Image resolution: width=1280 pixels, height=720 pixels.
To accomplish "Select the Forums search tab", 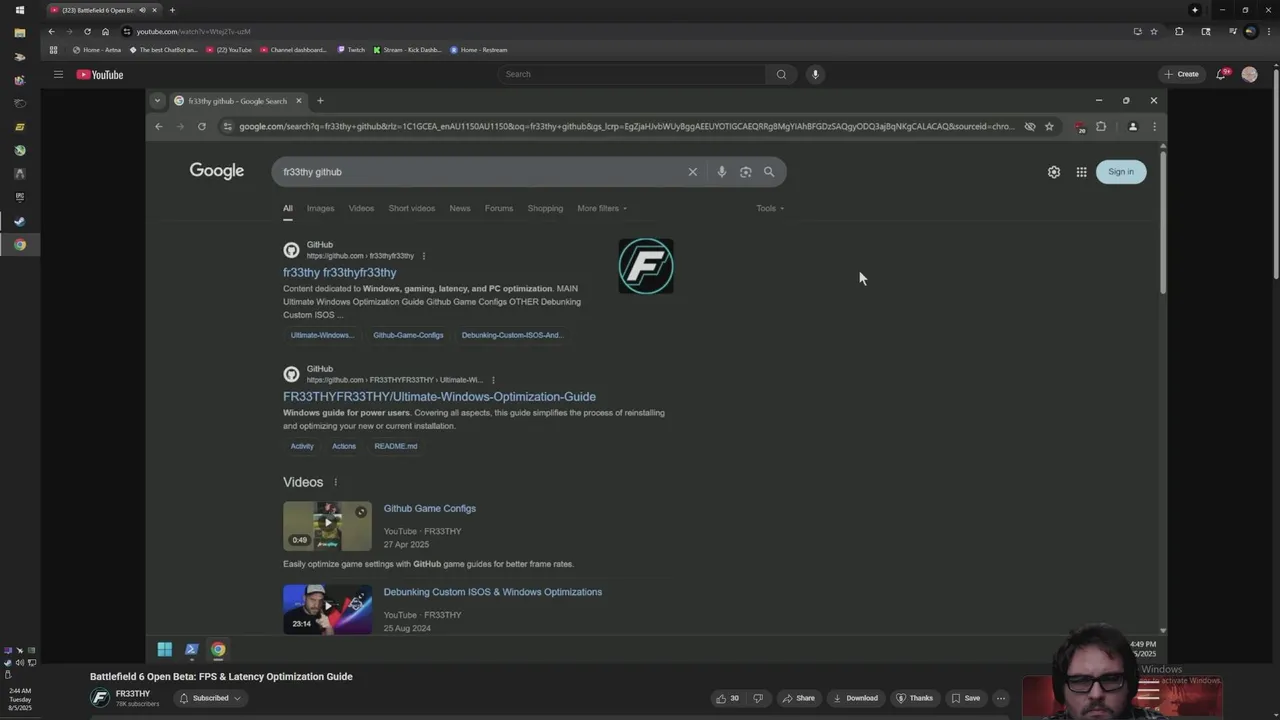I will tap(498, 208).
